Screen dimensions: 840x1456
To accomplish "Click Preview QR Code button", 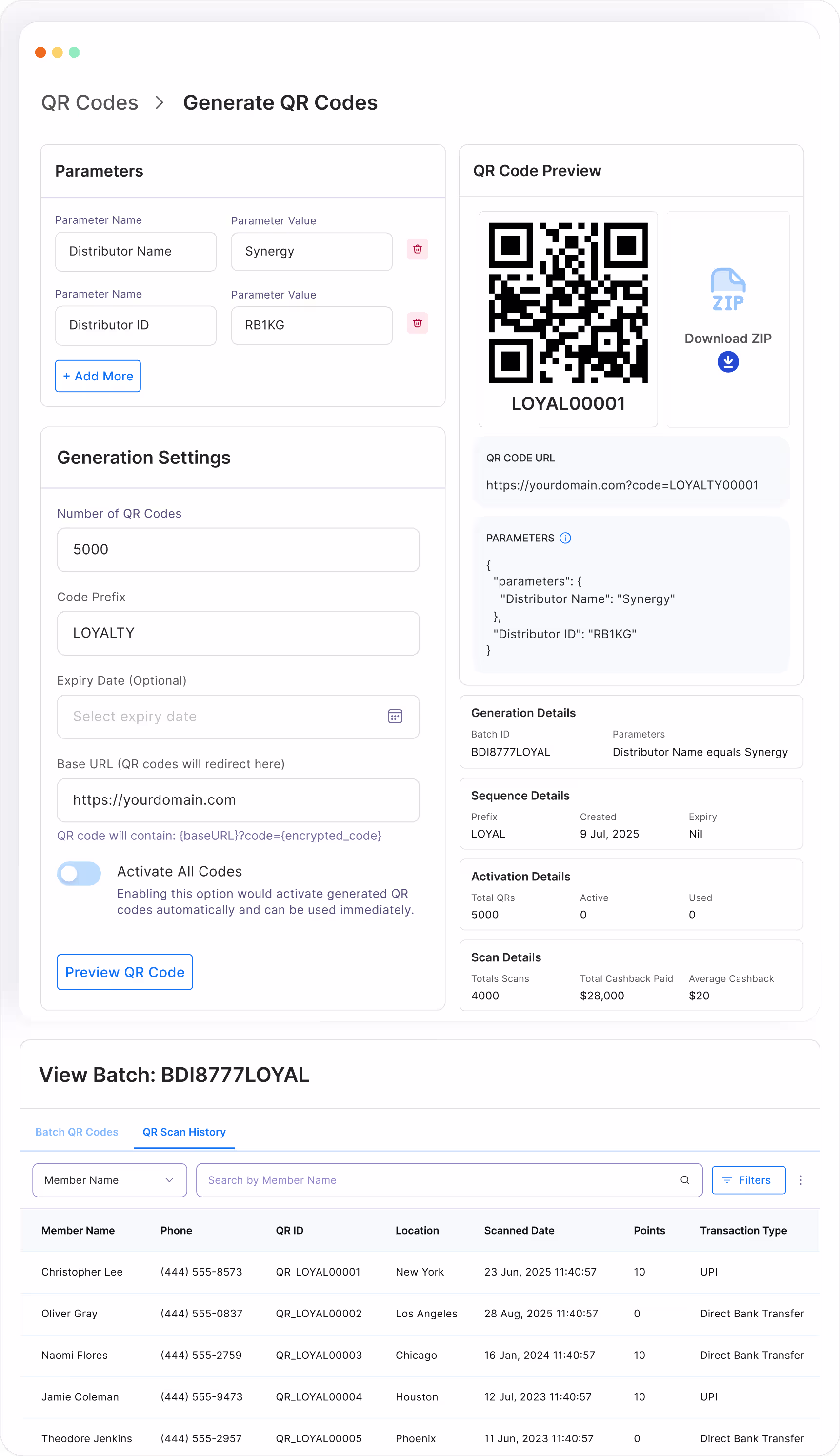I will [x=124, y=972].
